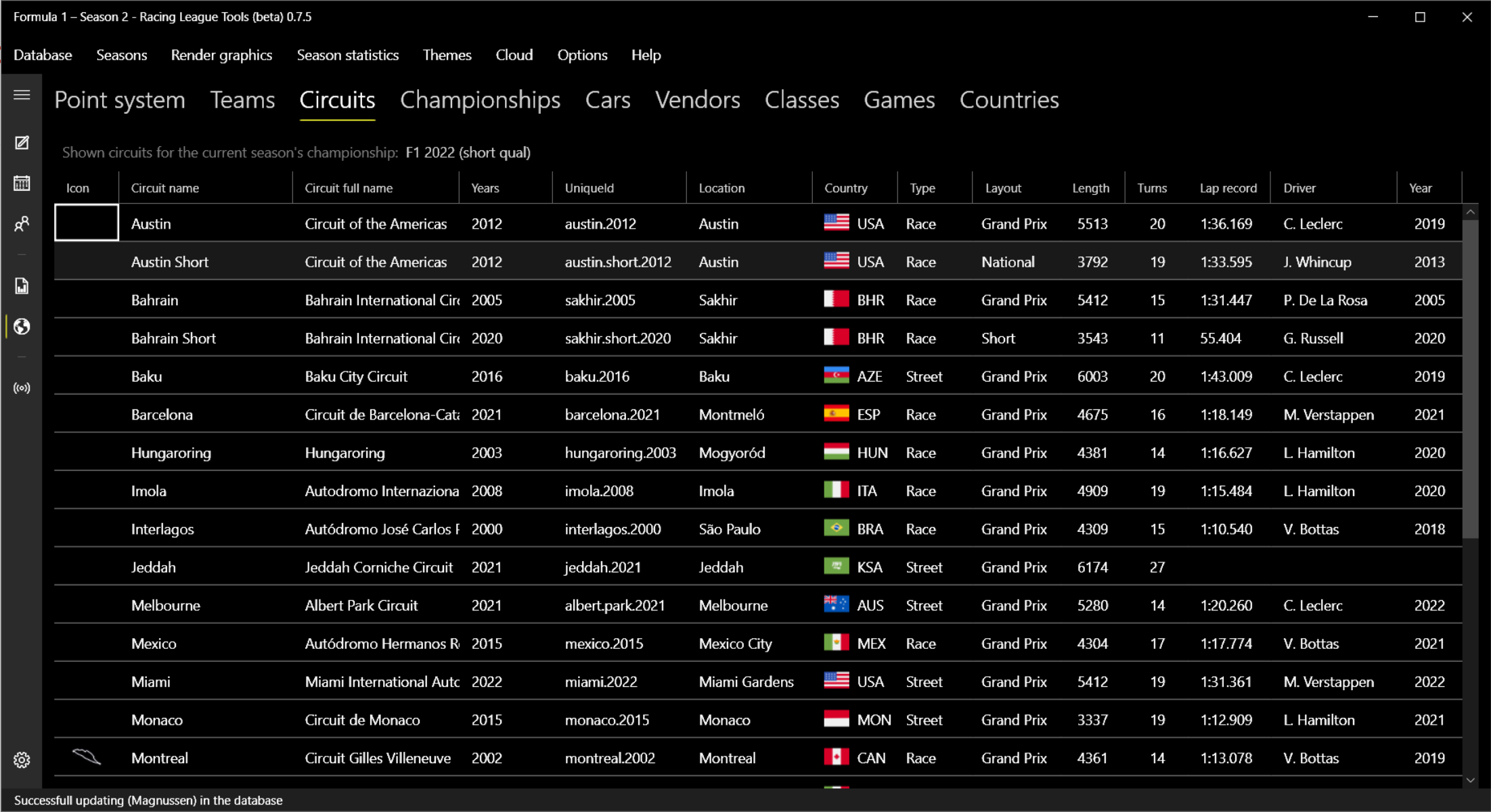The width and height of the screenshot is (1491, 812).
Task: Select the Austin Short circuit name
Action: (x=169, y=262)
